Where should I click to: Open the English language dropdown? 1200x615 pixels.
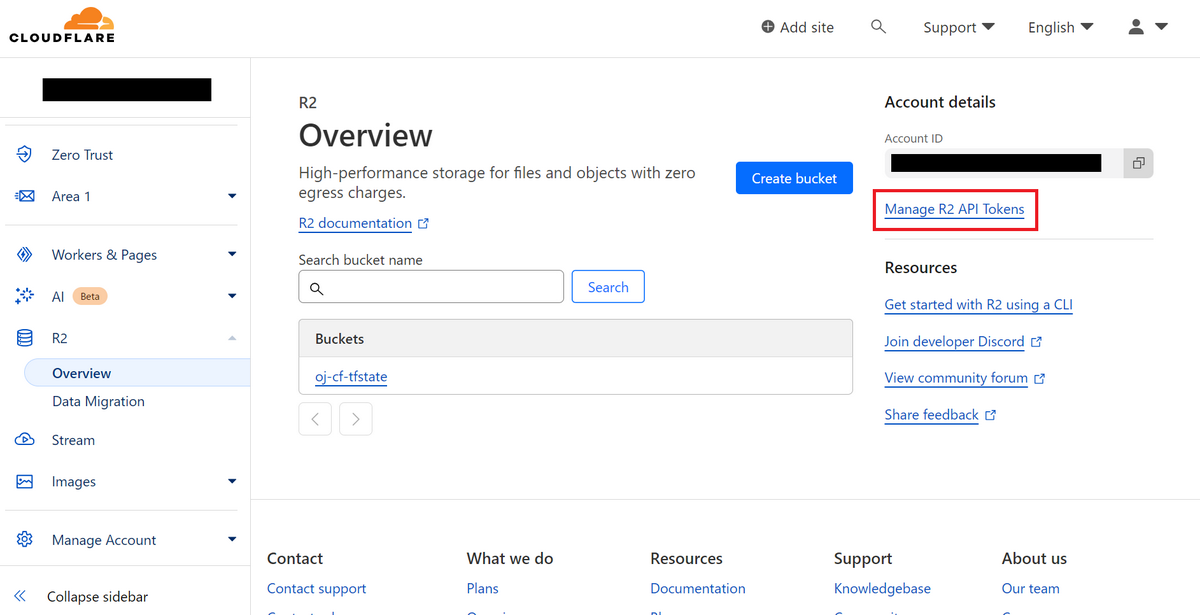1061,27
